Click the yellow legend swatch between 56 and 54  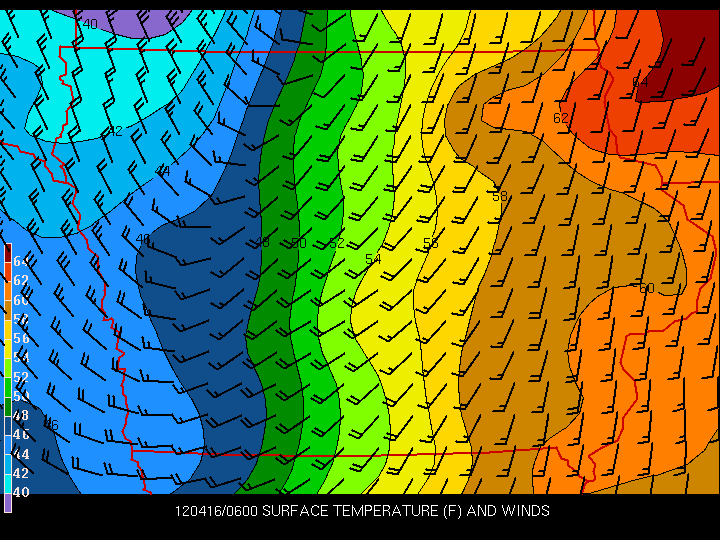pos(8,349)
